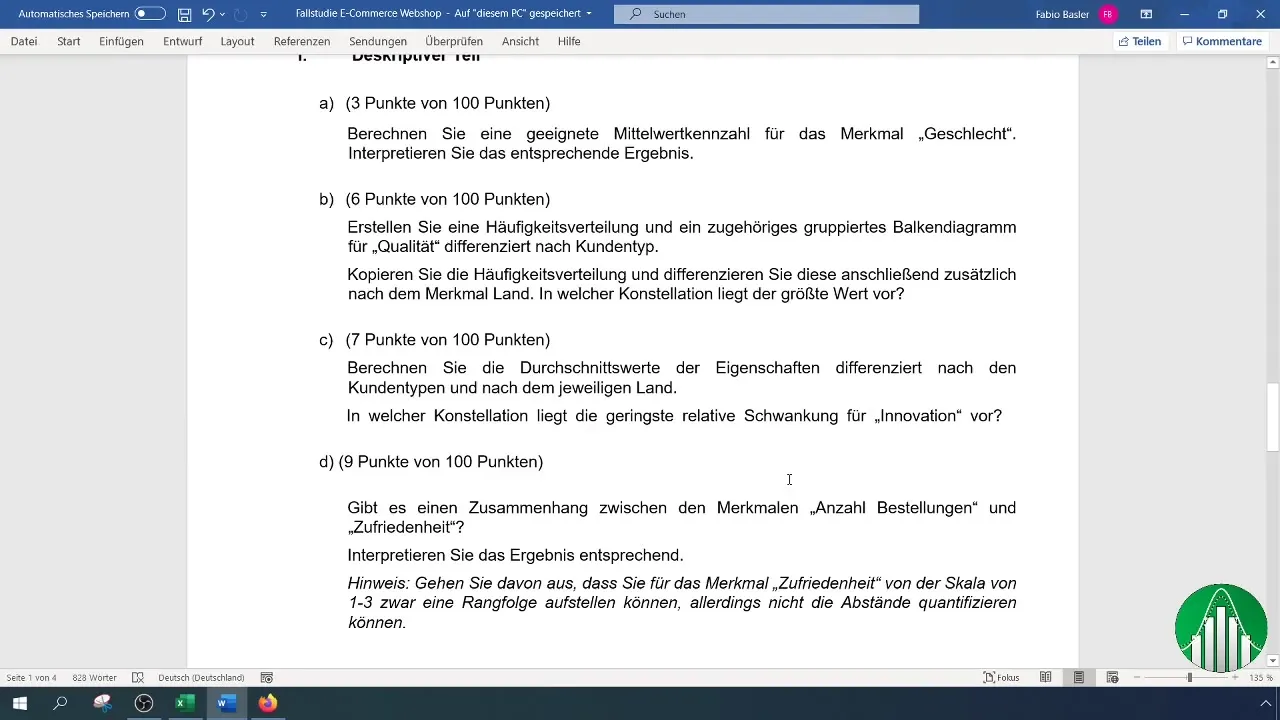Open the Kommentare pane button

(x=1221, y=42)
